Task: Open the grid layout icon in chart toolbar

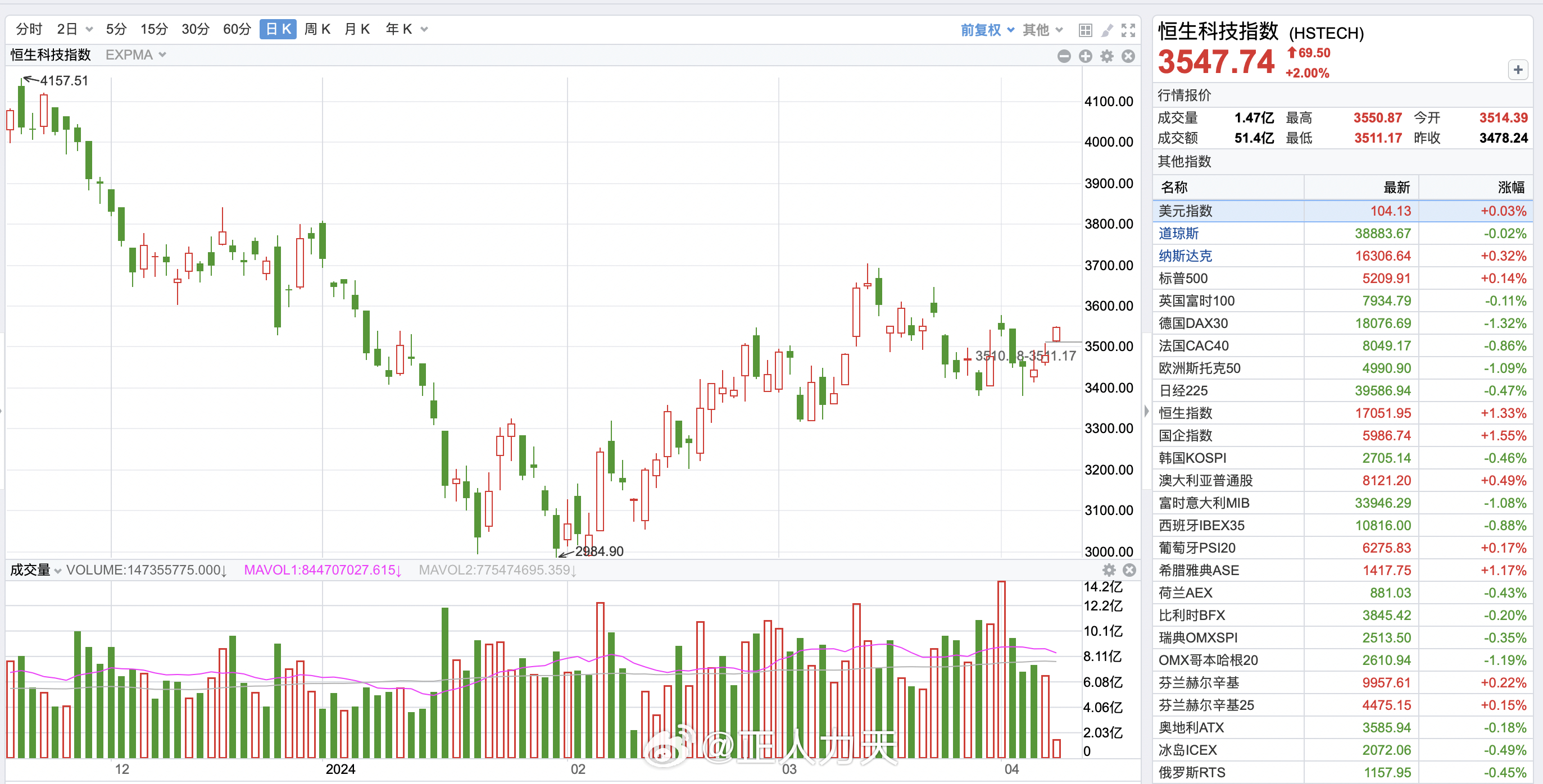Action: pyautogui.click(x=1086, y=30)
